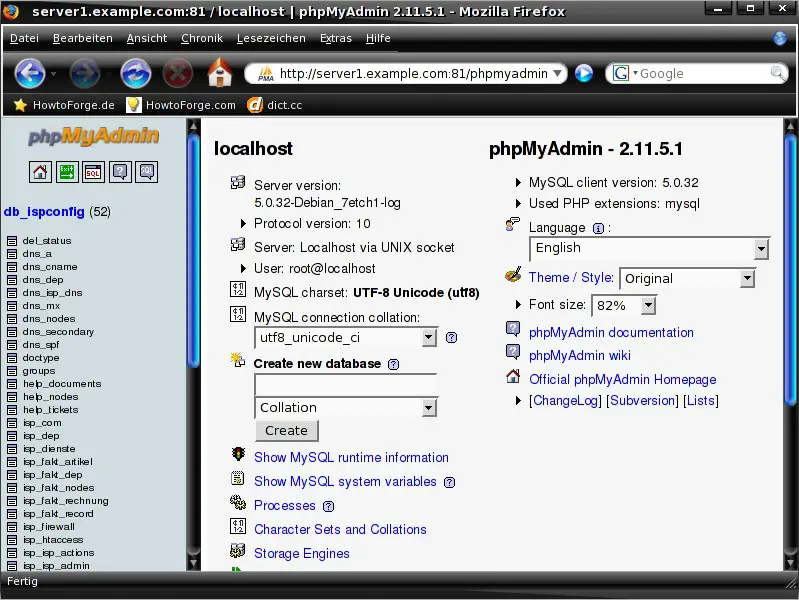
Task: Open the Extras menu
Action: [335, 38]
